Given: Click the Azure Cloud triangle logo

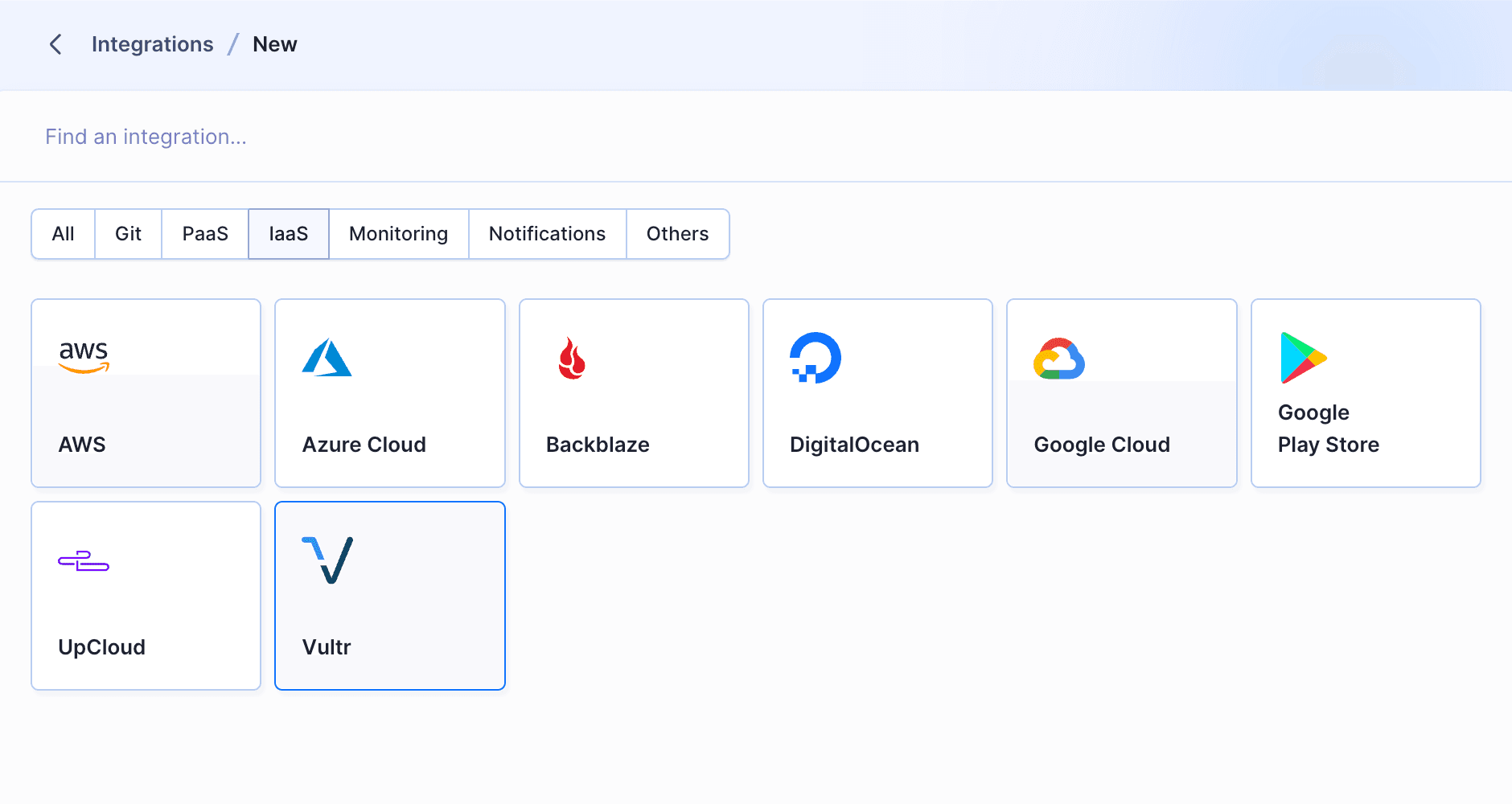Looking at the screenshot, I should point(327,358).
